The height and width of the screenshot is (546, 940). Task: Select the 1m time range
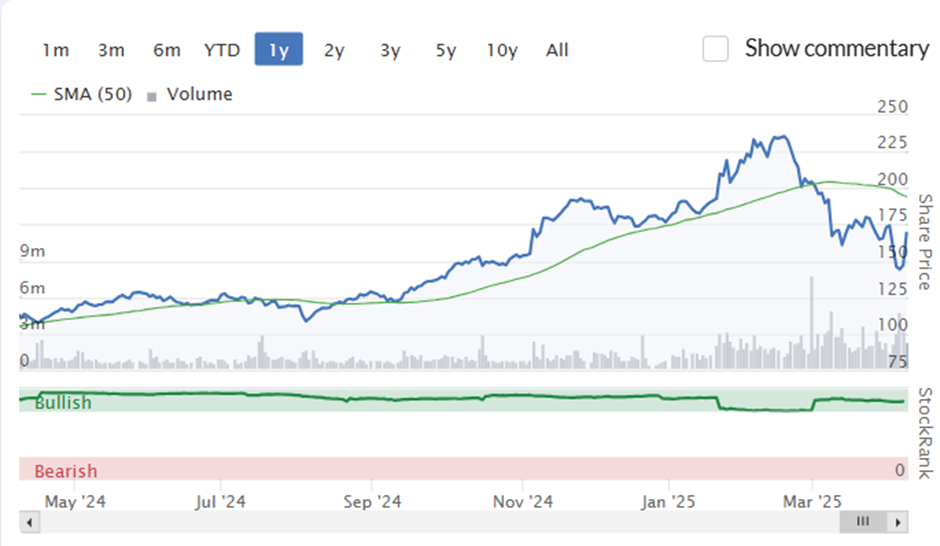[56, 50]
